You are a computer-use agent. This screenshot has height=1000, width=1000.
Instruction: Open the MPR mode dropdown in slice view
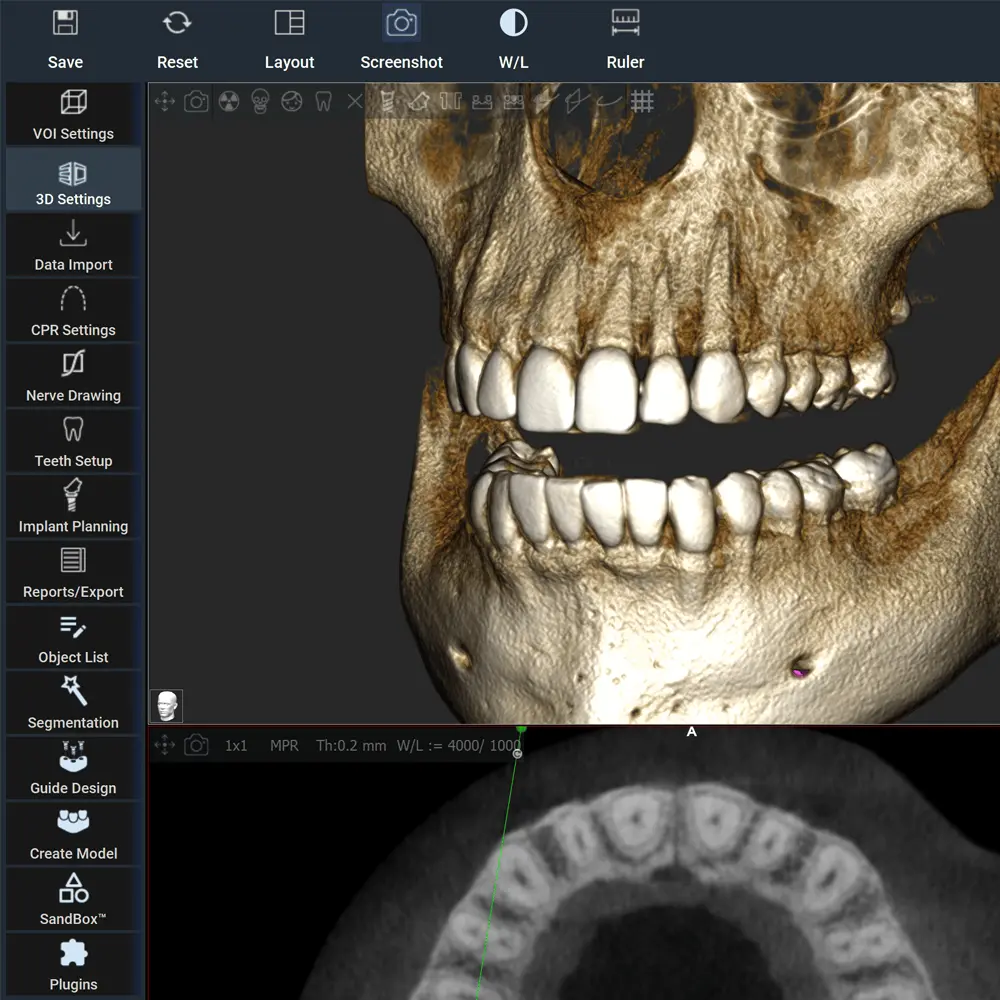pos(284,746)
